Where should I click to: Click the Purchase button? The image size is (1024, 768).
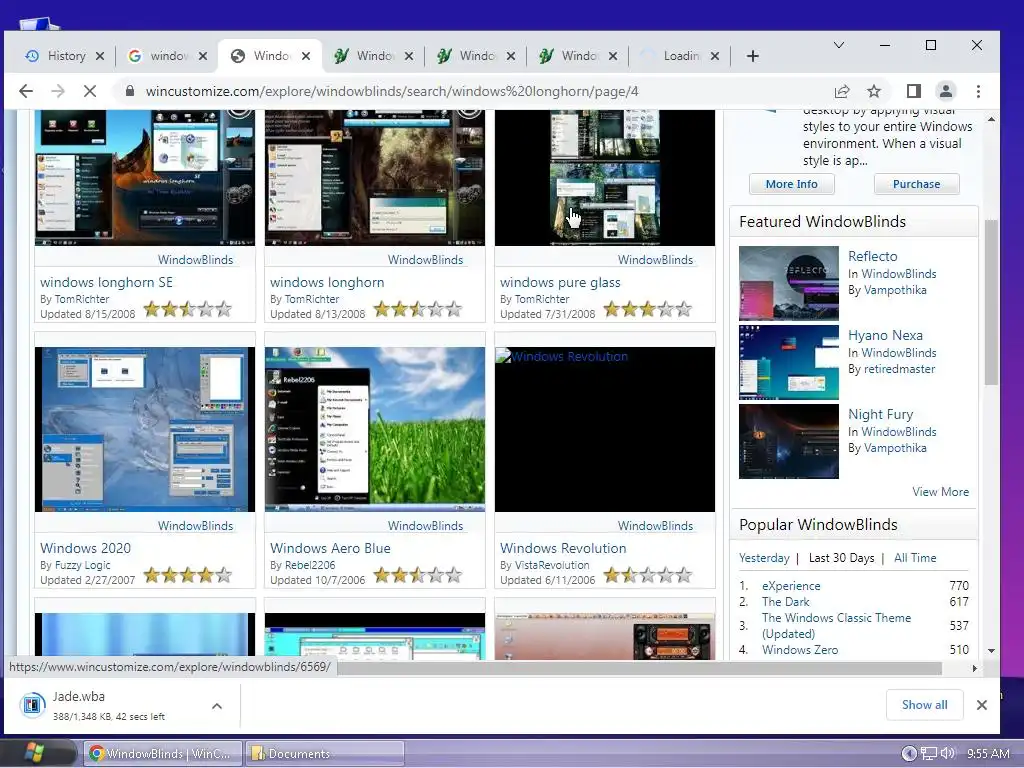click(916, 184)
